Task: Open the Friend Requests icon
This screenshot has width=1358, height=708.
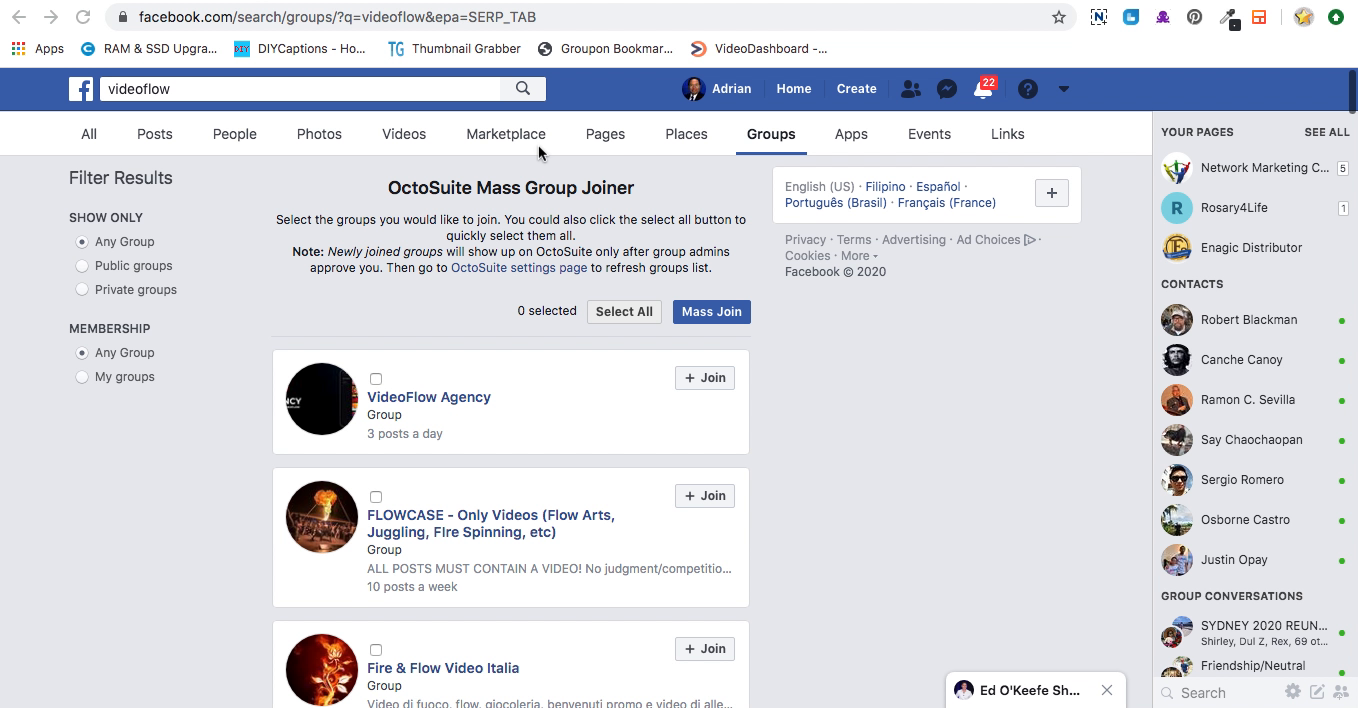Action: (x=910, y=89)
